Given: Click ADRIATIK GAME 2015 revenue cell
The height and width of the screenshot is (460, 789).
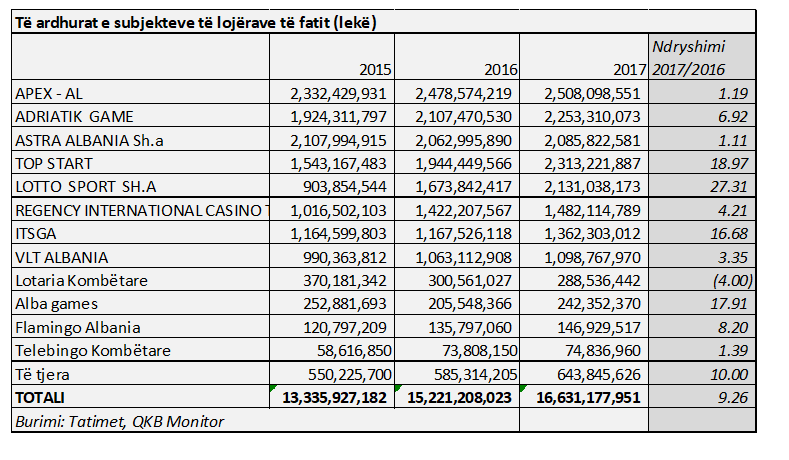Looking at the screenshot, I should 332,117.
